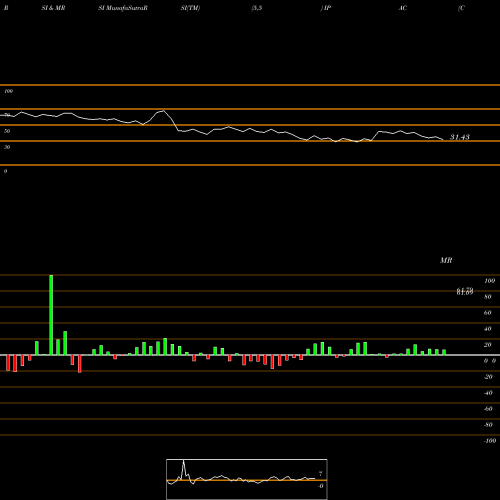Click the 'SI MunafaSutraR' header text
The width and height of the screenshot is (500, 500).
pyautogui.click(x=123, y=8)
